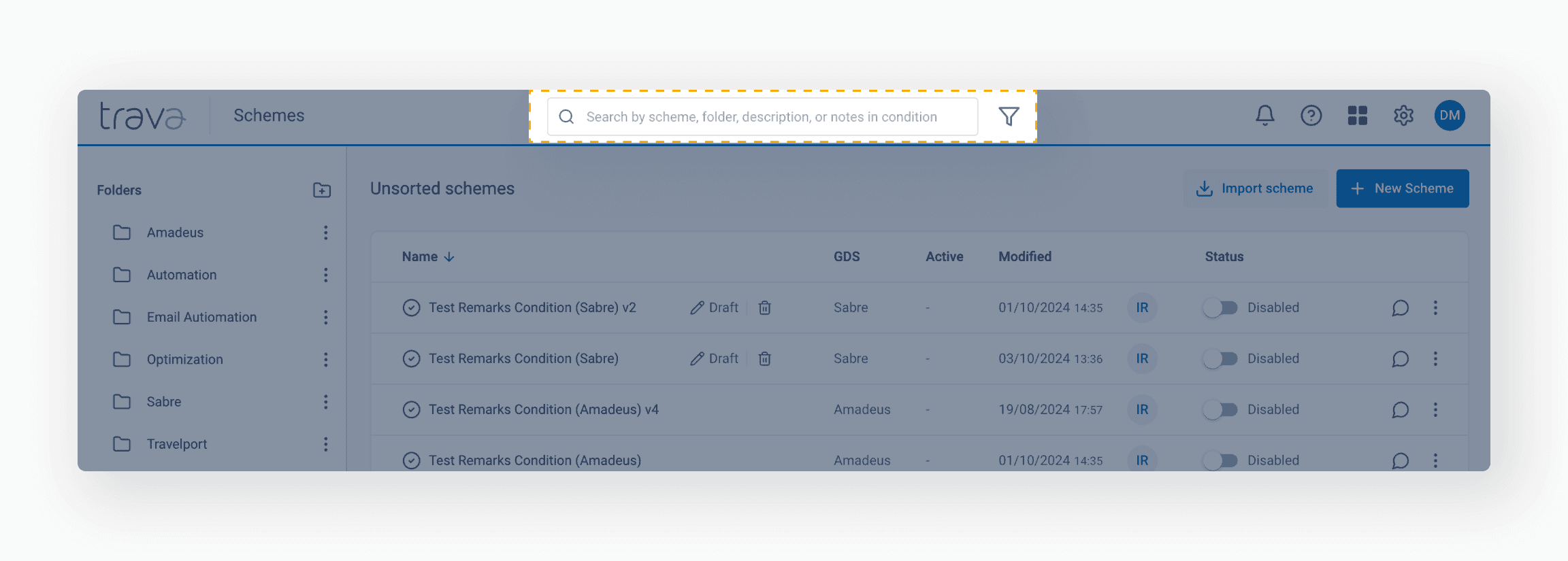Open the Travelport folder
Viewport: 1568px width, 561px height.
(176, 444)
